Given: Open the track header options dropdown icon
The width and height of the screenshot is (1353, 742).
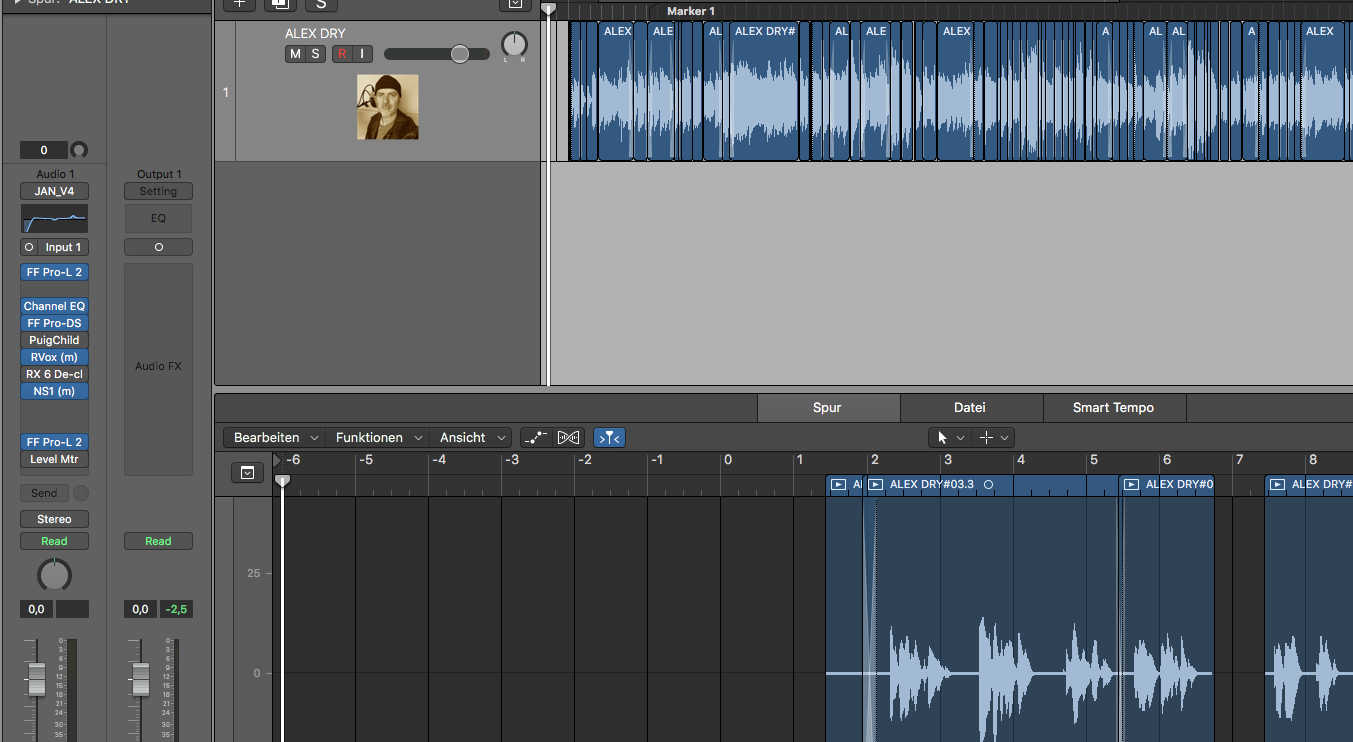Looking at the screenshot, I should (x=515, y=3).
